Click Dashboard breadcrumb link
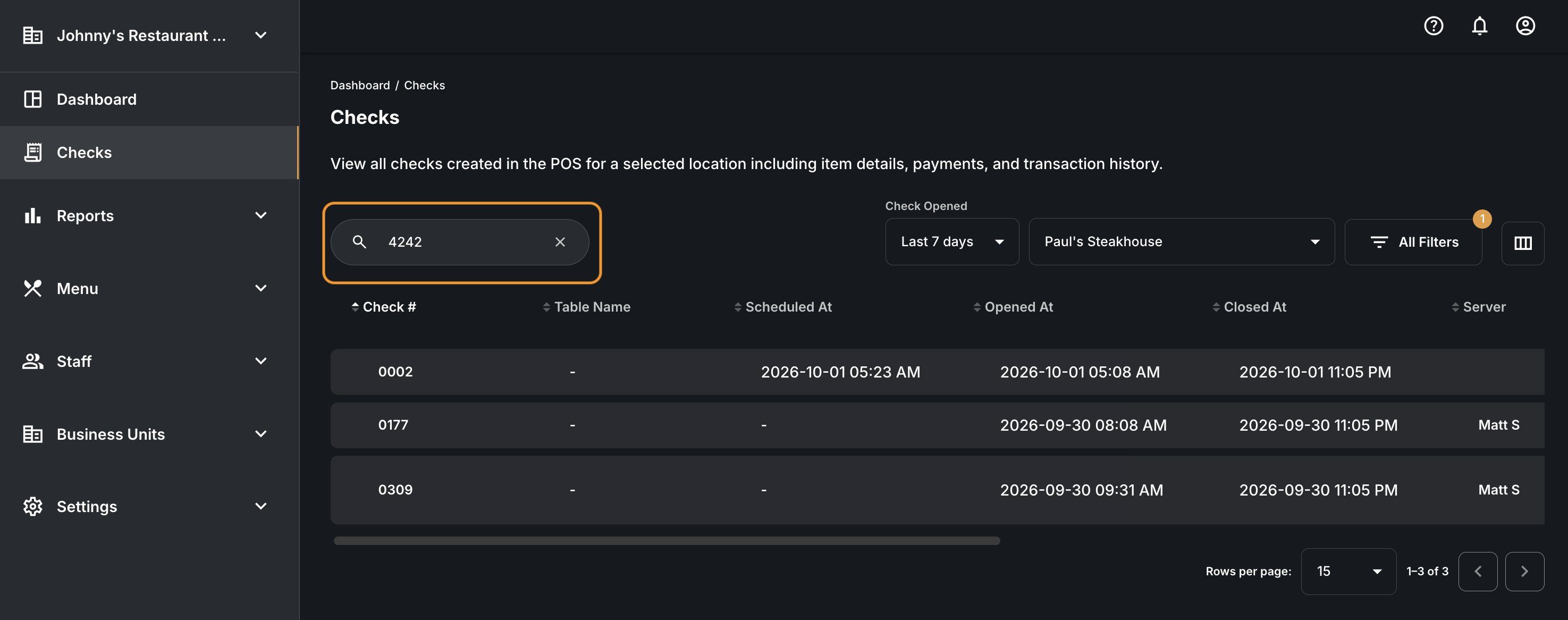Screen dimensions: 1568x620 click(x=360, y=85)
